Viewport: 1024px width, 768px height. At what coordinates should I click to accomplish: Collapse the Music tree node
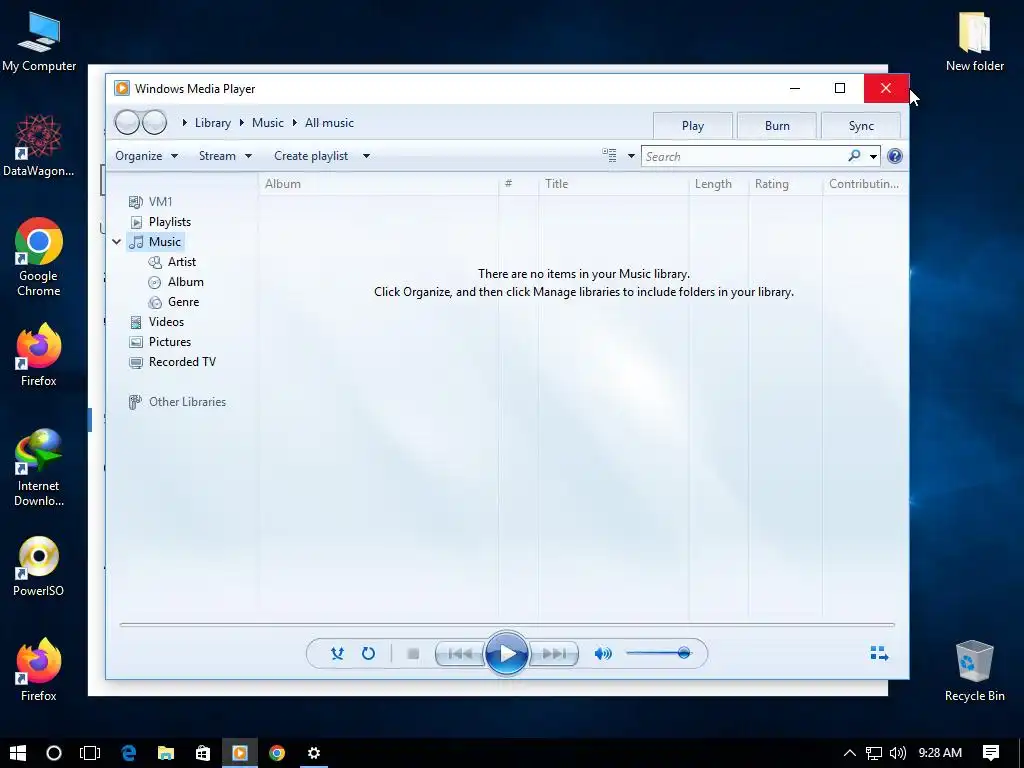116,242
